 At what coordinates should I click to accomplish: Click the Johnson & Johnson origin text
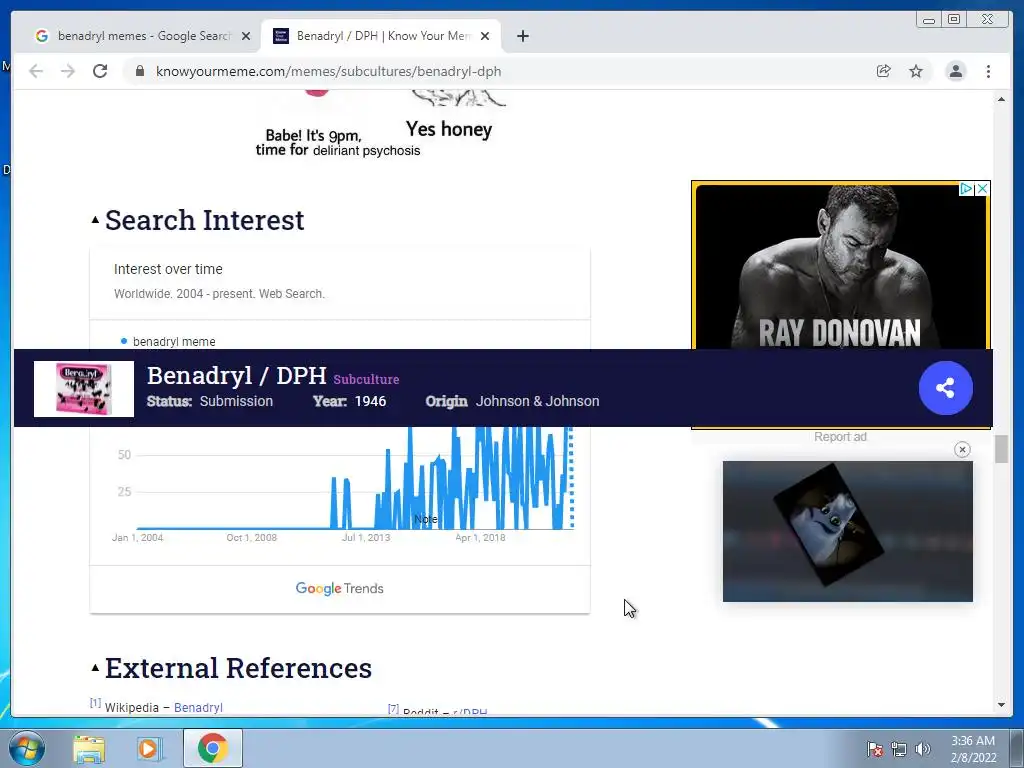click(x=537, y=401)
